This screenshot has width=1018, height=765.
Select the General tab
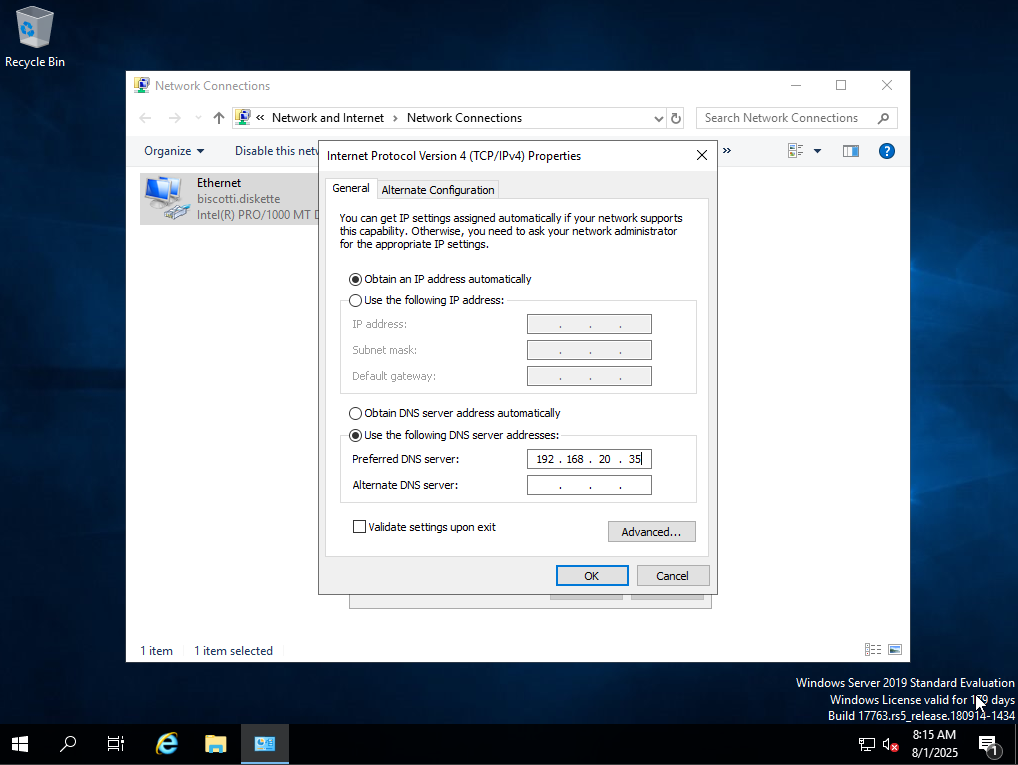pos(351,188)
